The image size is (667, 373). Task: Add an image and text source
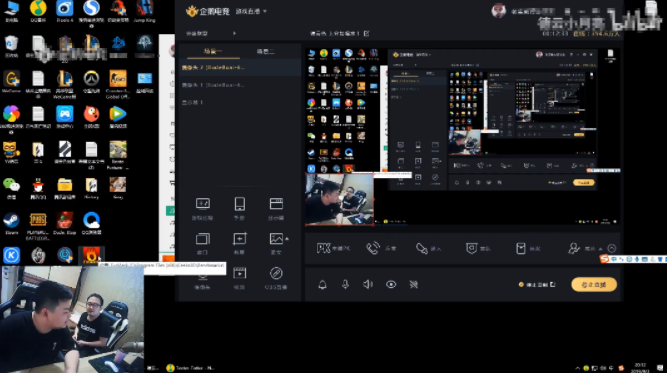pyautogui.click(x=276, y=243)
